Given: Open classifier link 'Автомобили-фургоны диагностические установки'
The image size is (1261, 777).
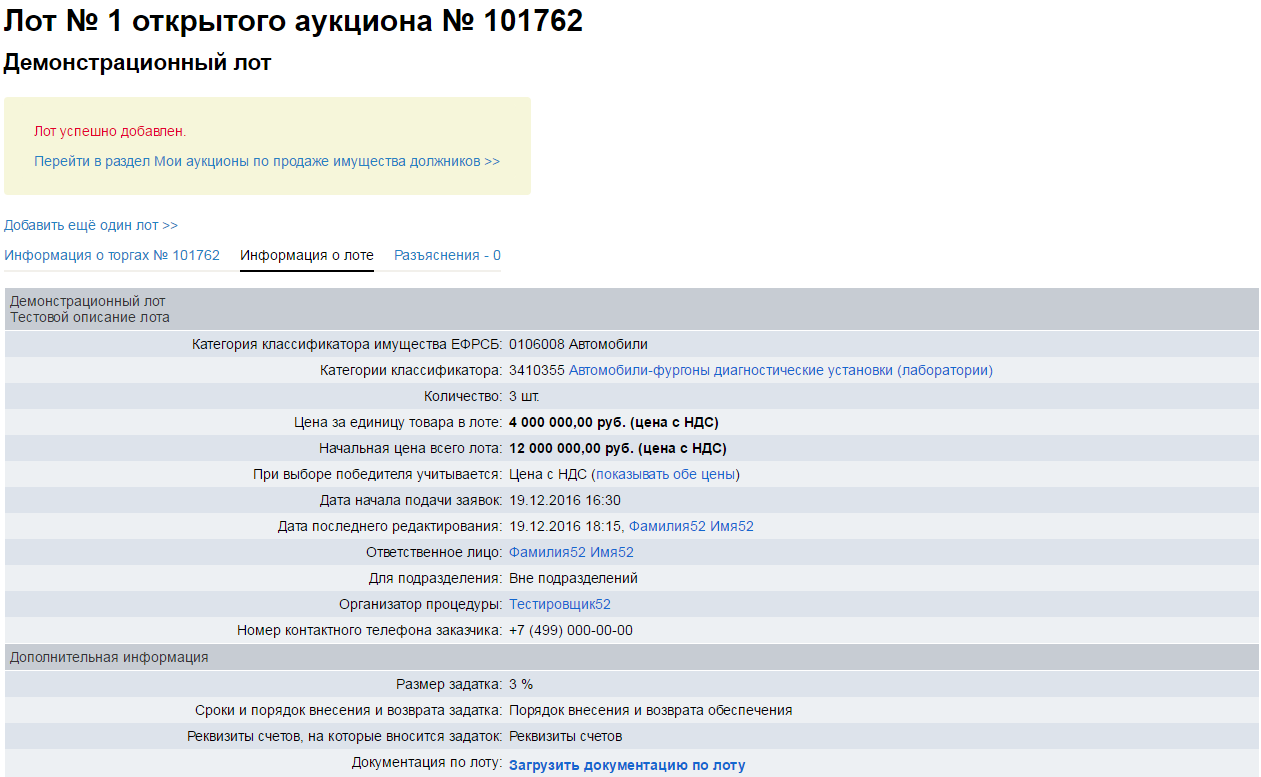Looking at the screenshot, I should 780,370.
